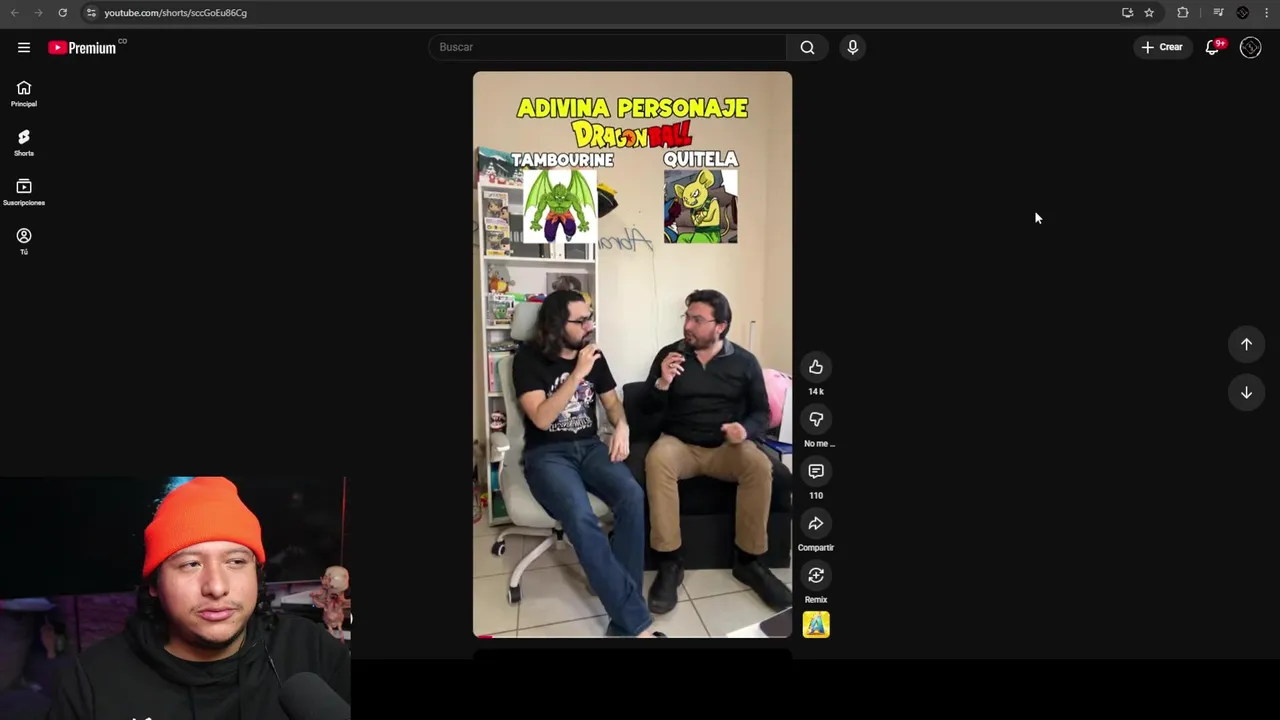The width and height of the screenshot is (1280, 720).
Task: Click the Buscar search field
Action: tap(607, 47)
